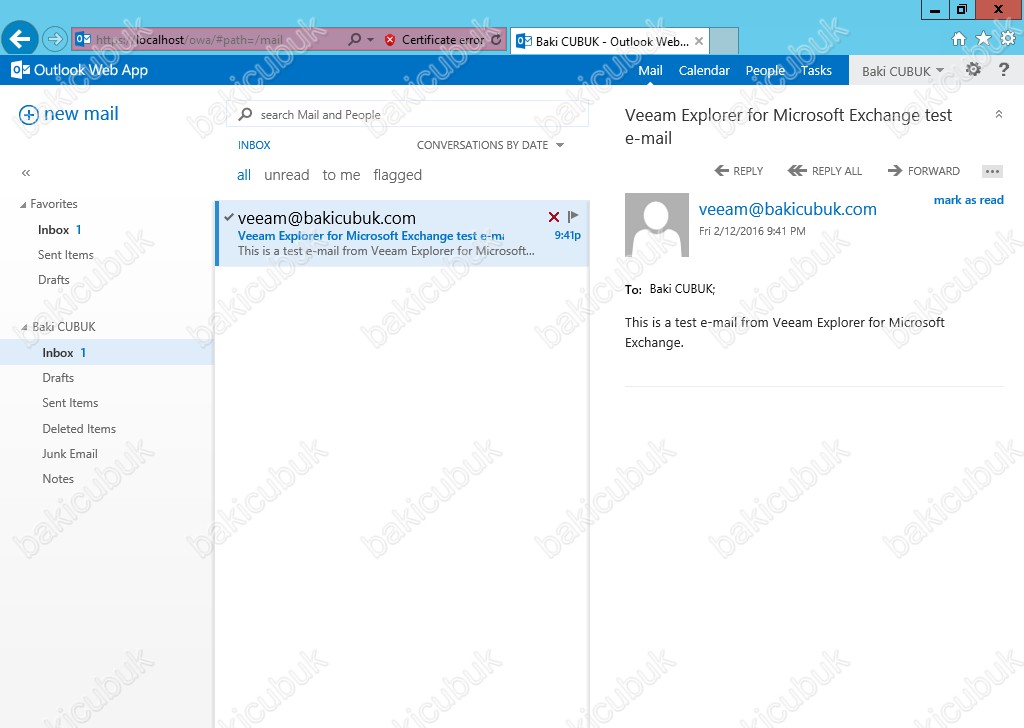The height and width of the screenshot is (728, 1024).
Task: Open the Baki CUBUK account dropdown
Action: pyautogui.click(x=903, y=71)
